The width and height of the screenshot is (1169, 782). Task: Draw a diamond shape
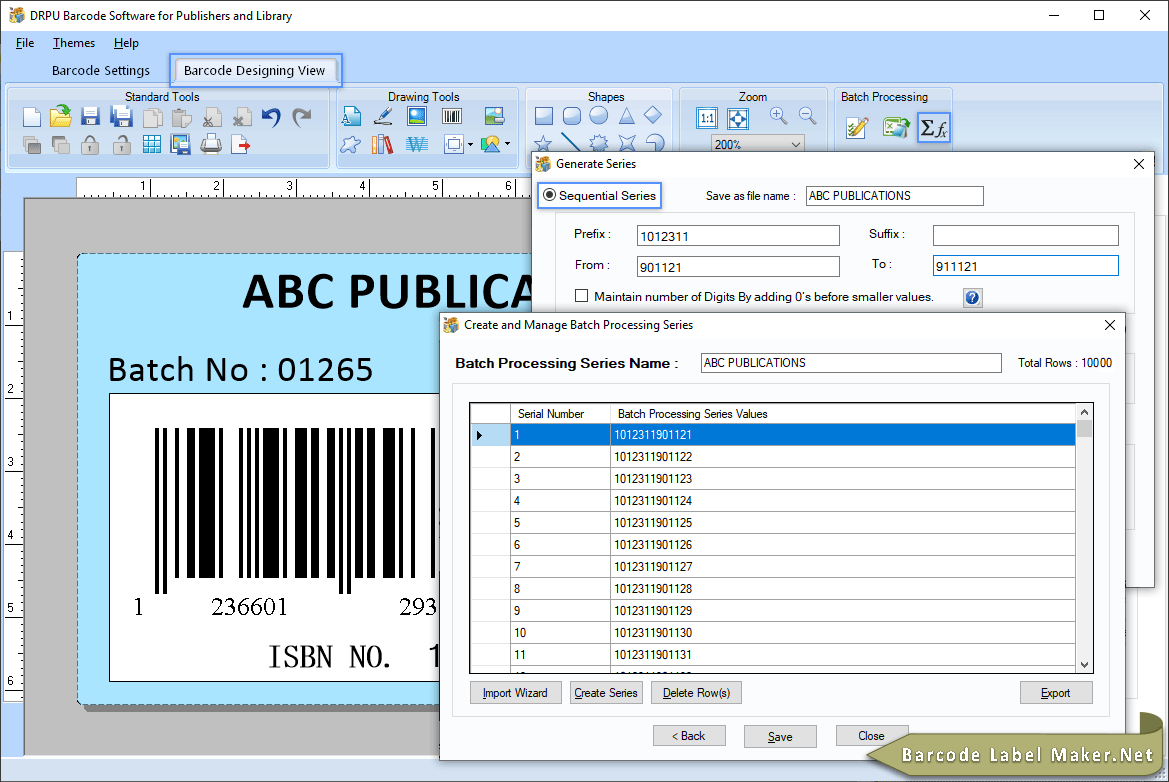click(x=653, y=115)
